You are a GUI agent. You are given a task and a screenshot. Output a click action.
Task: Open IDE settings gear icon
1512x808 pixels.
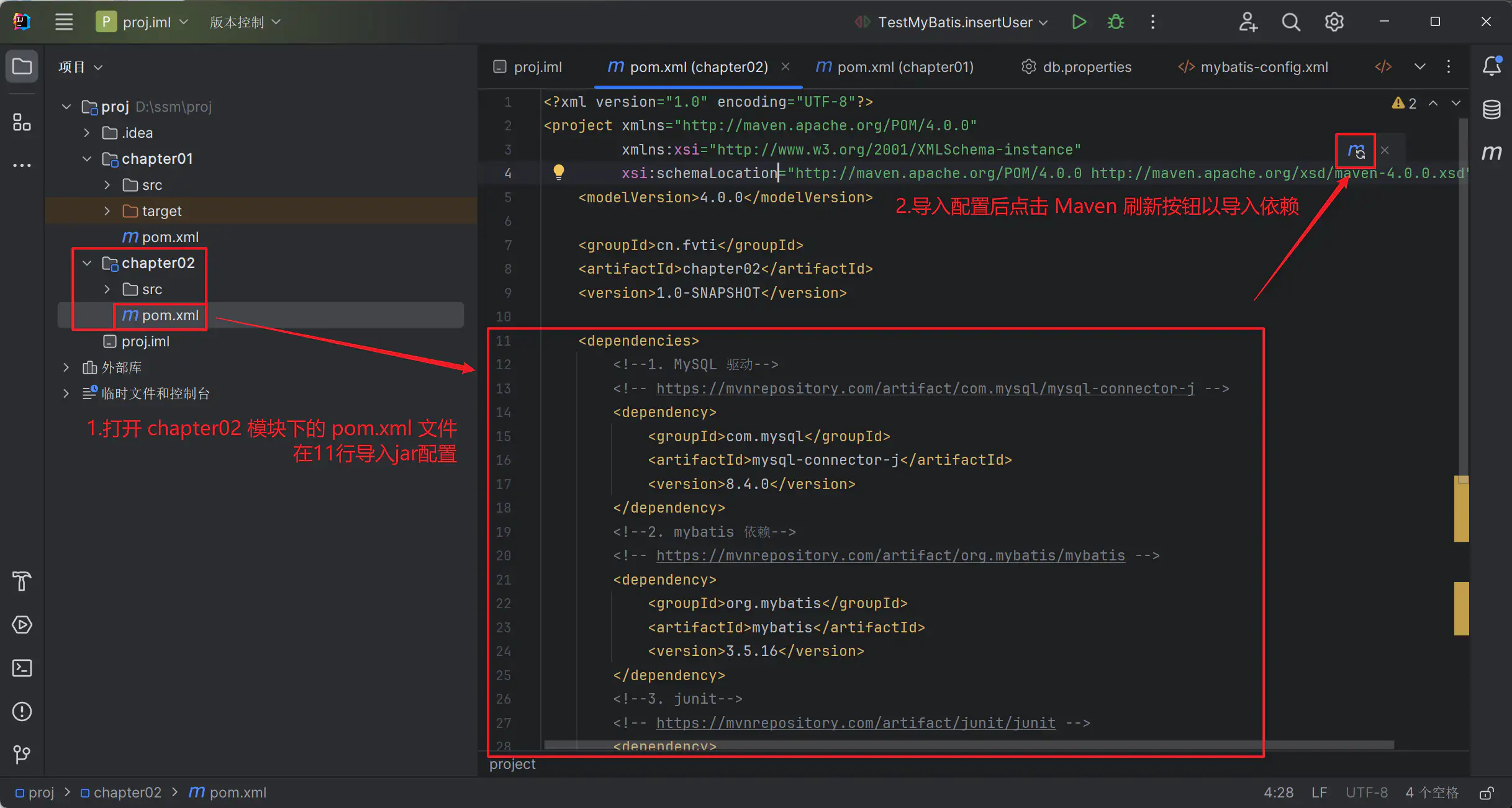coord(1334,22)
